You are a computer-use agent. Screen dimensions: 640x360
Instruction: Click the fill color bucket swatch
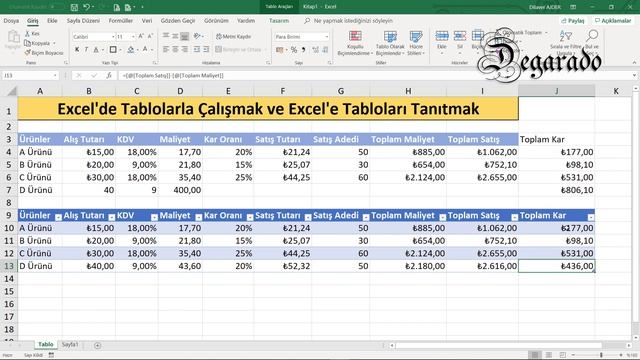click(130, 49)
